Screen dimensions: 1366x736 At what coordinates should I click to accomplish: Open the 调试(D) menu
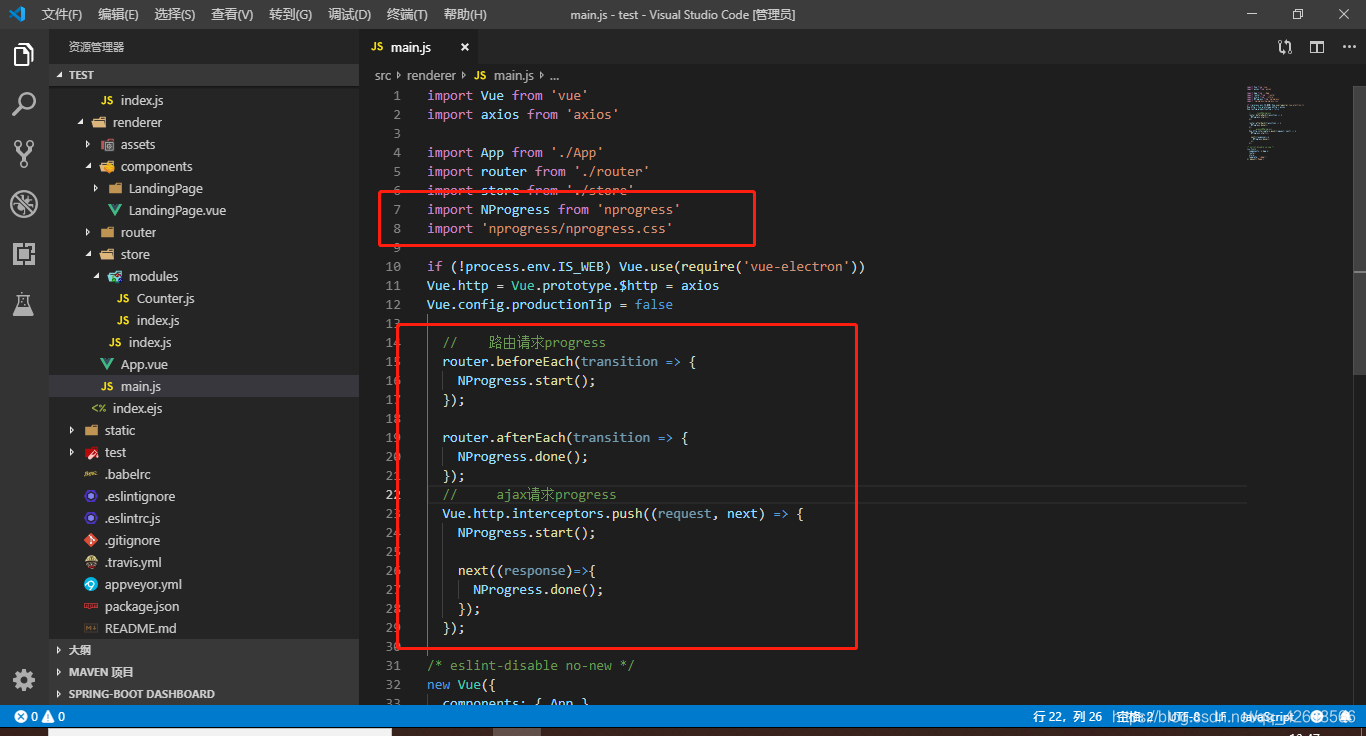tap(349, 14)
